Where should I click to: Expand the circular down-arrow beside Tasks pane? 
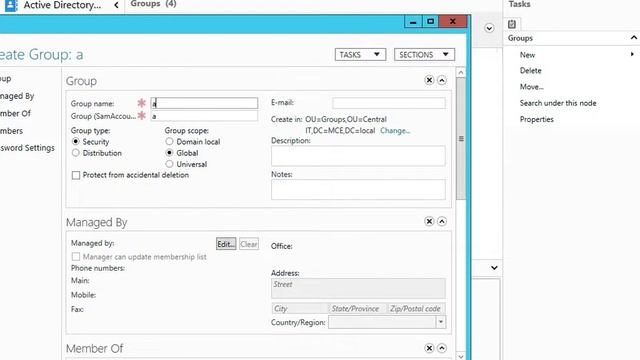489,28
